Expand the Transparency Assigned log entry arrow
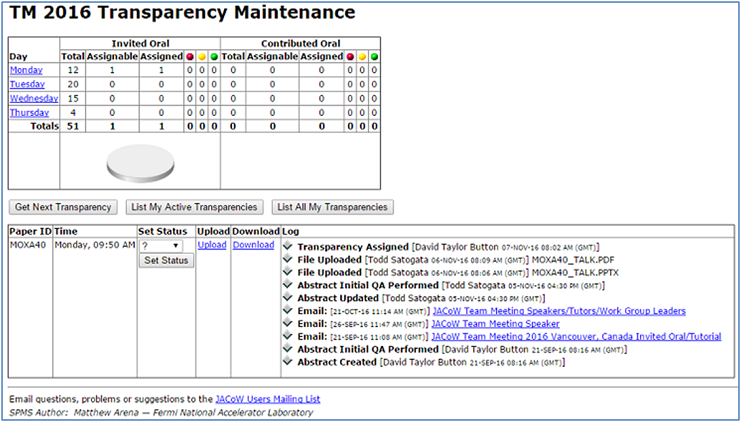The image size is (741, 422). pyautogui.click(x=288, y=246)
